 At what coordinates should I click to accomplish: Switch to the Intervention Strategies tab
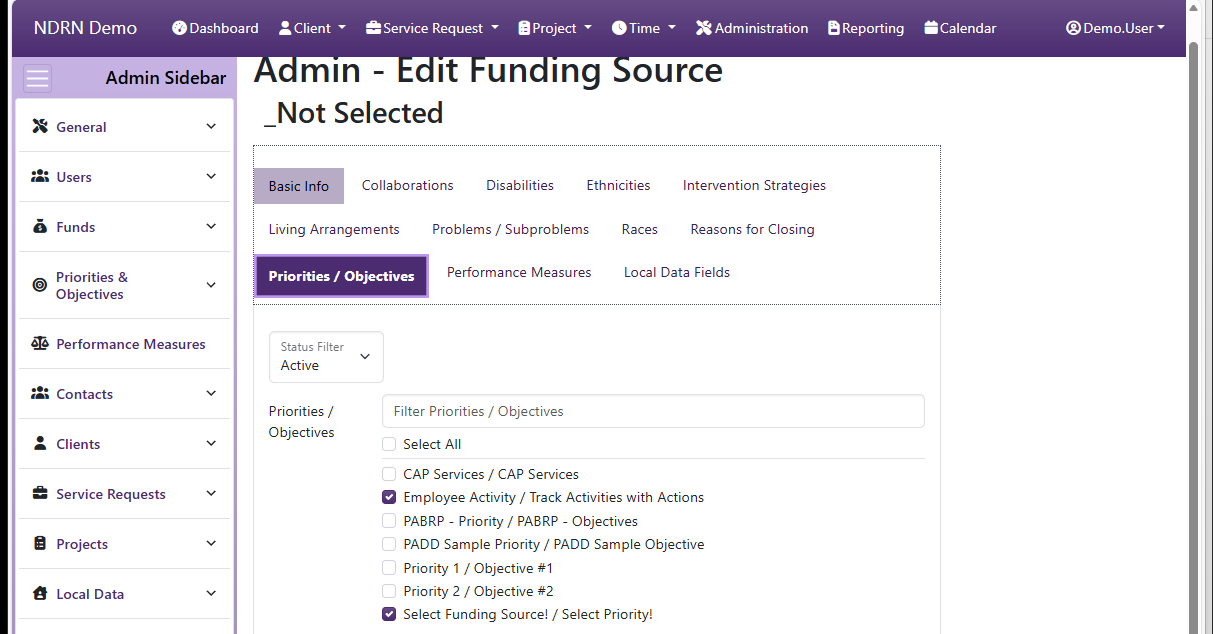pyautogui.click(x=754, y=185)
